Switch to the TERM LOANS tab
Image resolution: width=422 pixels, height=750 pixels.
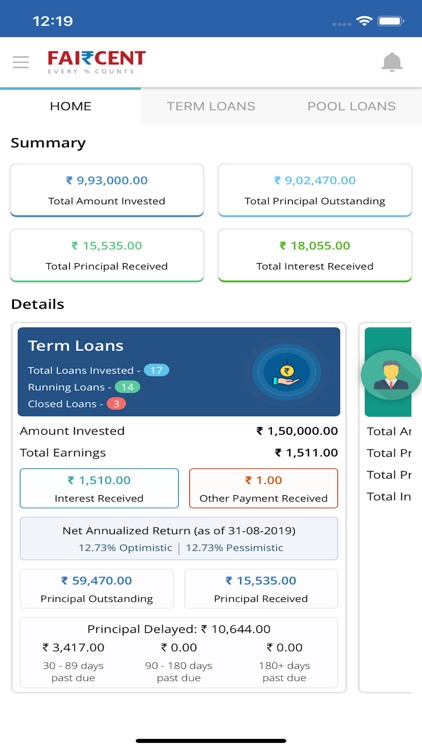(x=211, y=106)
